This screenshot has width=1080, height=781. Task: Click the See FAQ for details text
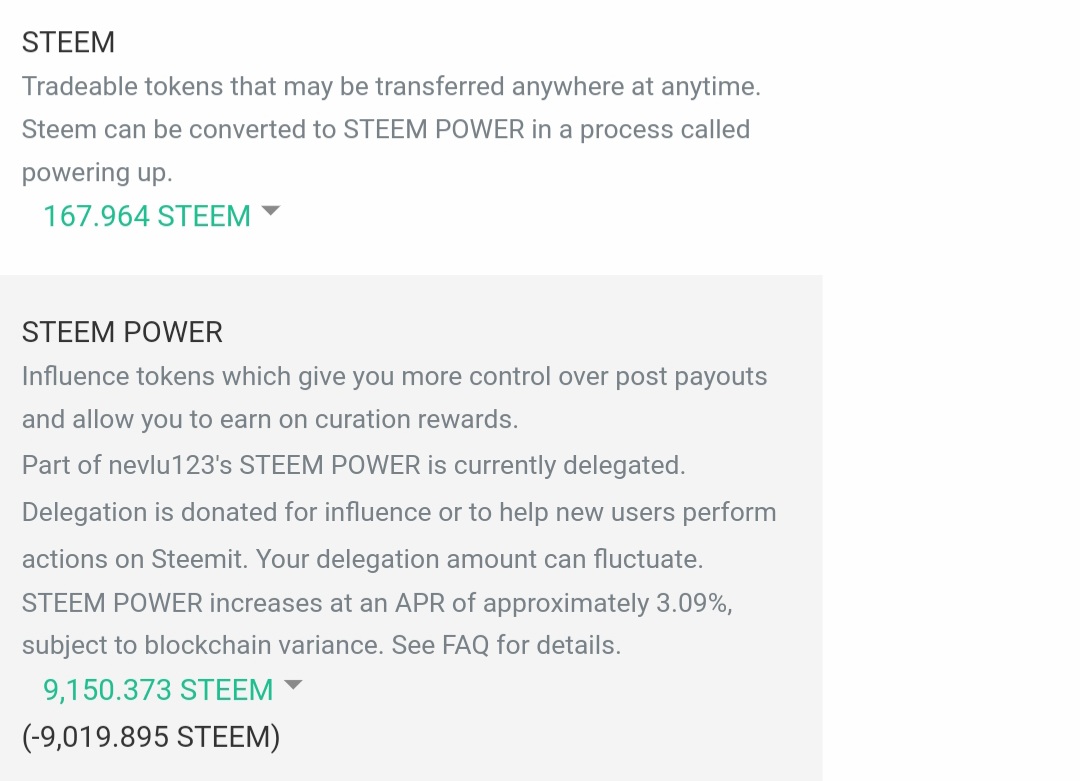[x=506, y=645]
